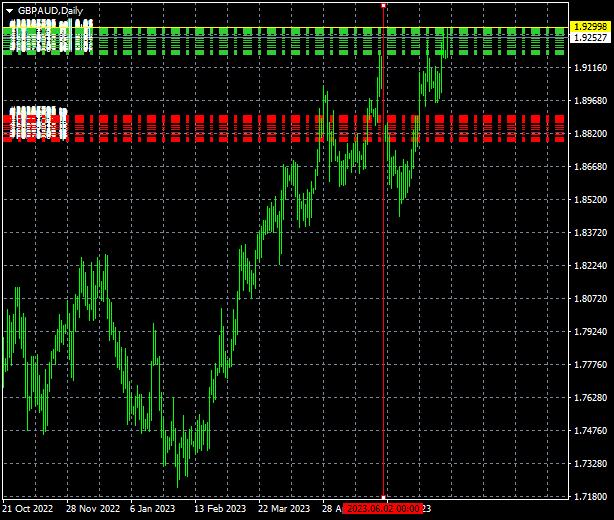Click the 1.76280 price scale value
Viewport: 614px width, 520px height.
click(590, 397)
